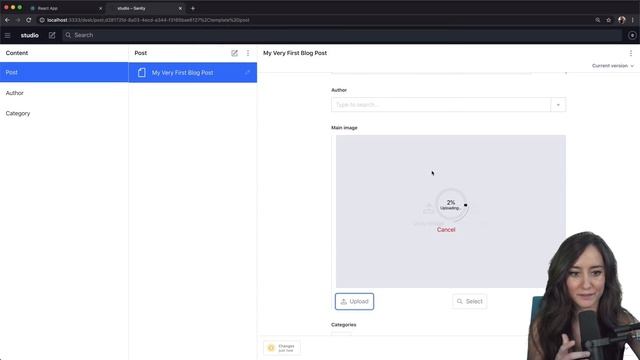Viewport: 640px width, 360px height.
Task: Select Post in Content list
Action: point(64,72)
